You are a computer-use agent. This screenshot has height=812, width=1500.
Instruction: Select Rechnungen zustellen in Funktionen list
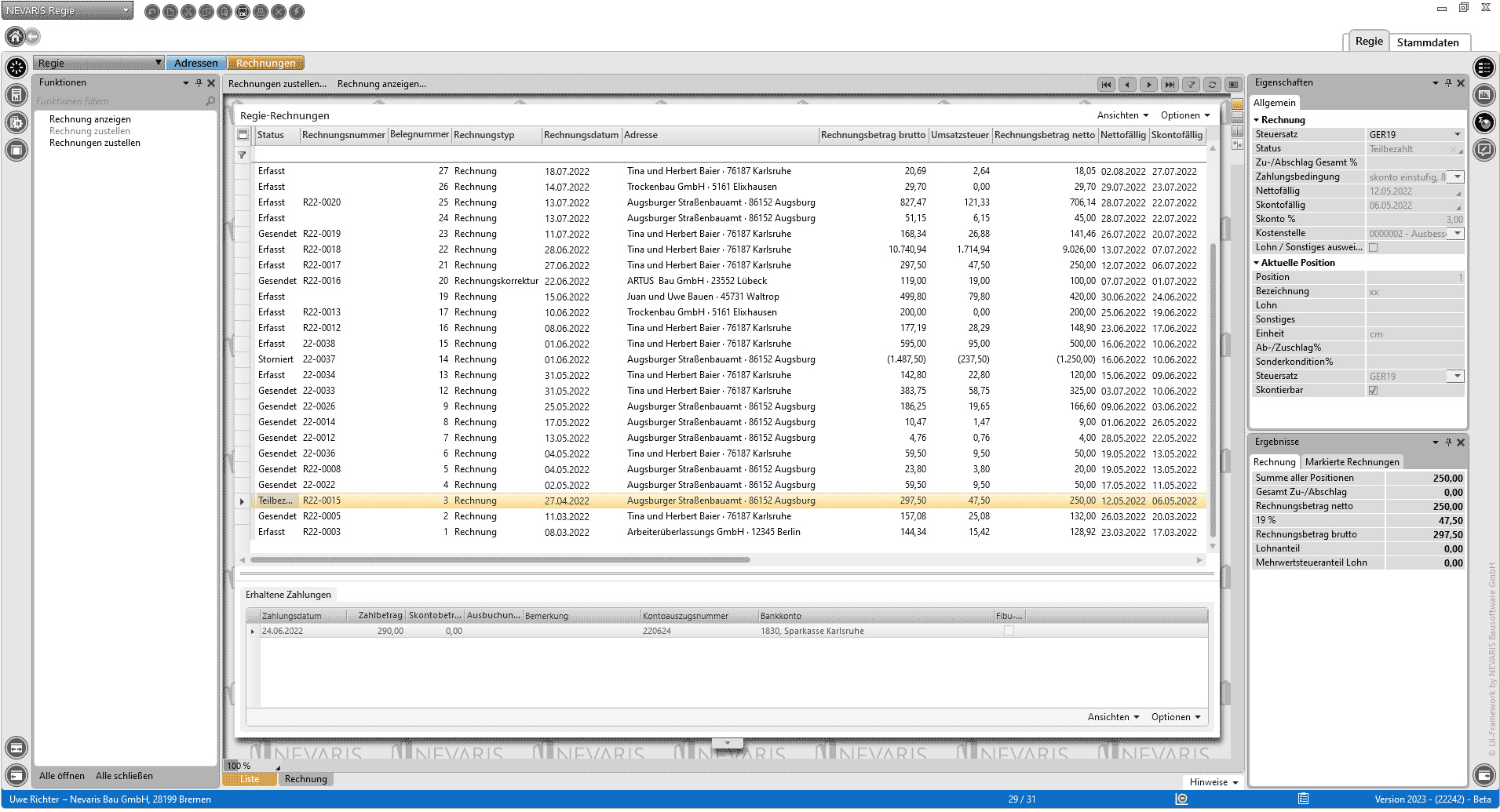pos(95,143)
